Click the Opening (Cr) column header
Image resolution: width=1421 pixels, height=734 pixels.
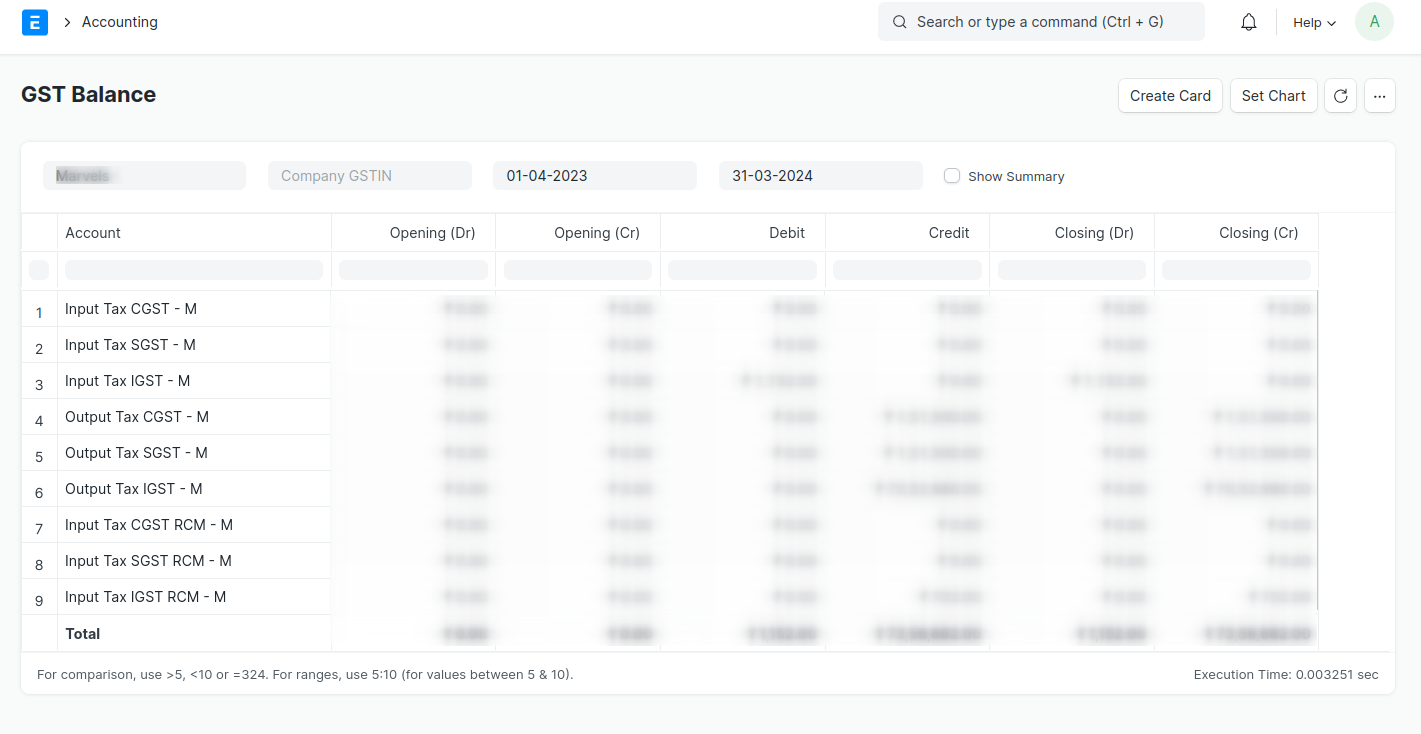(x=578, y=233)
